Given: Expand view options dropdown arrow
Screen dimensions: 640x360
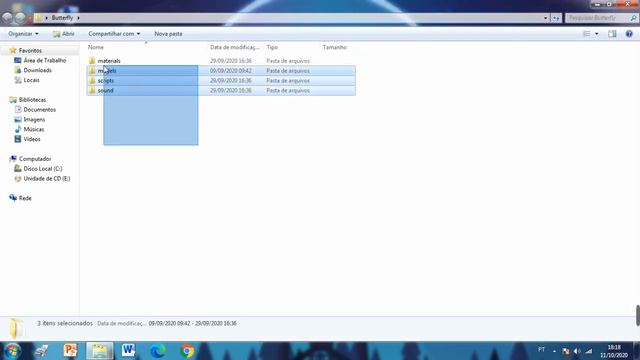Looking at the screenshot, I should point(597,34).
